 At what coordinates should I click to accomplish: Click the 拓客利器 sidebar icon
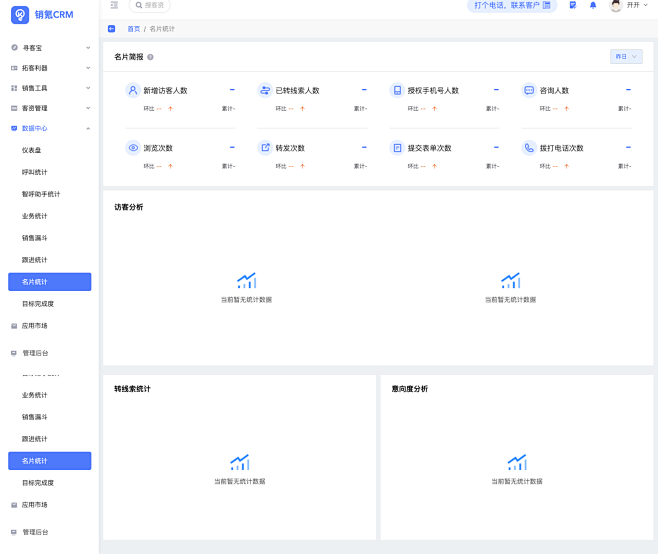click(x=14, y=68)
